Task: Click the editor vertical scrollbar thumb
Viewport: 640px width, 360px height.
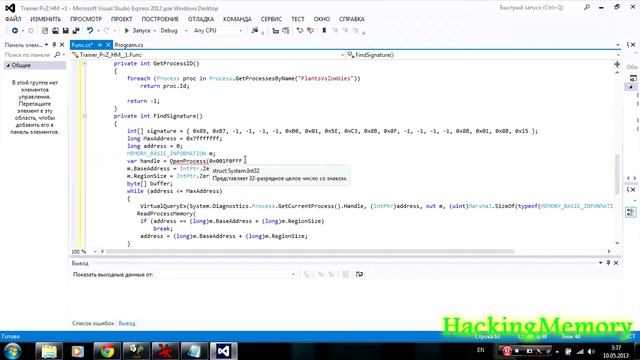Action: click(617, 175)
